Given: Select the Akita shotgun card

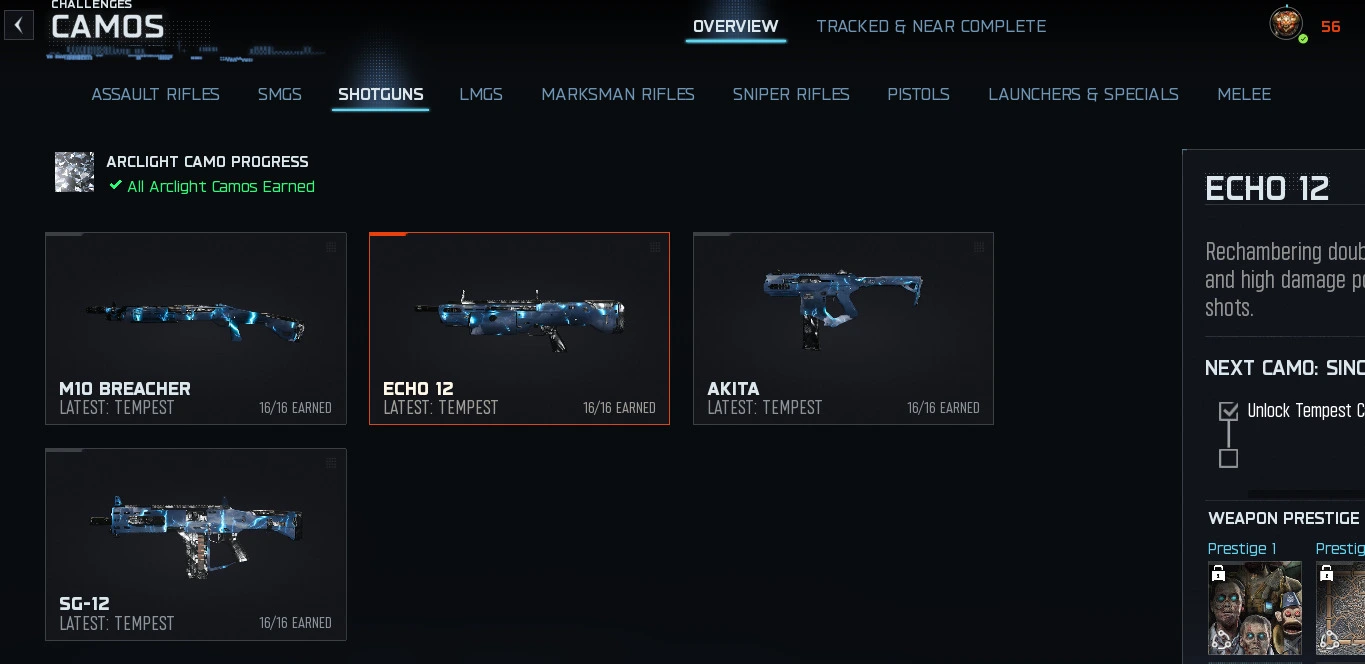Looking at the screenshot, I should (x=843, y=328).
